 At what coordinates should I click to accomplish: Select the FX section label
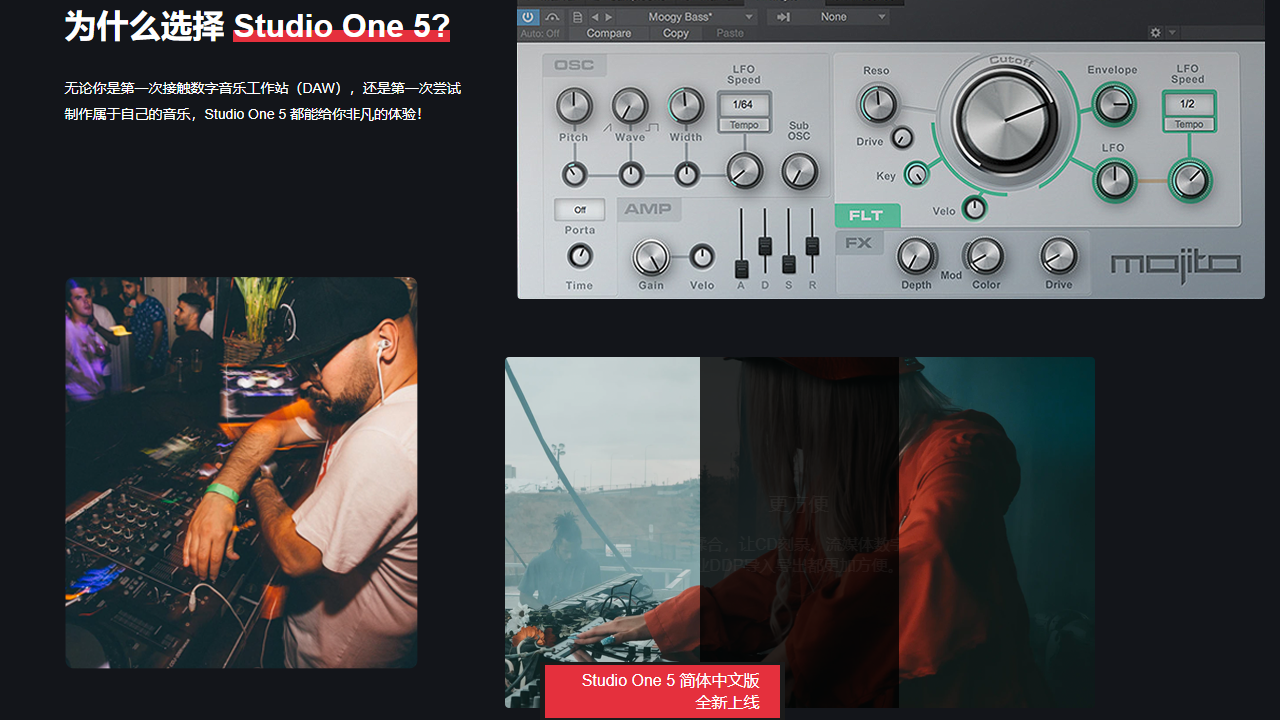click(x=859, y=242)
